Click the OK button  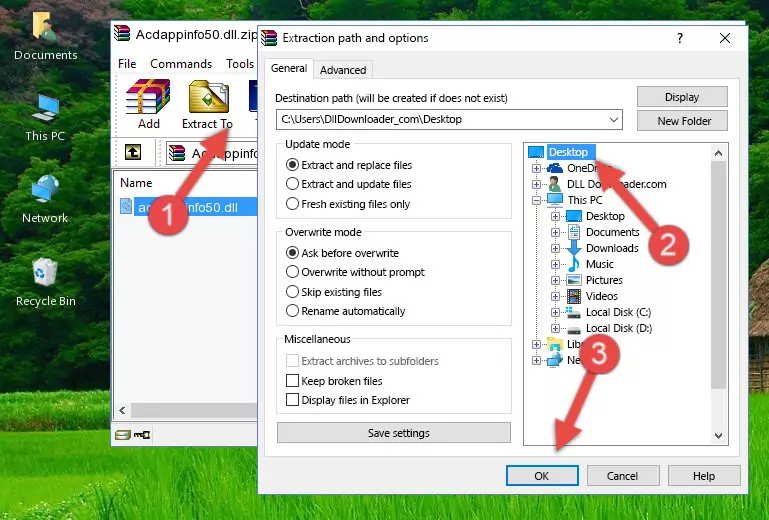click(542, 475)
